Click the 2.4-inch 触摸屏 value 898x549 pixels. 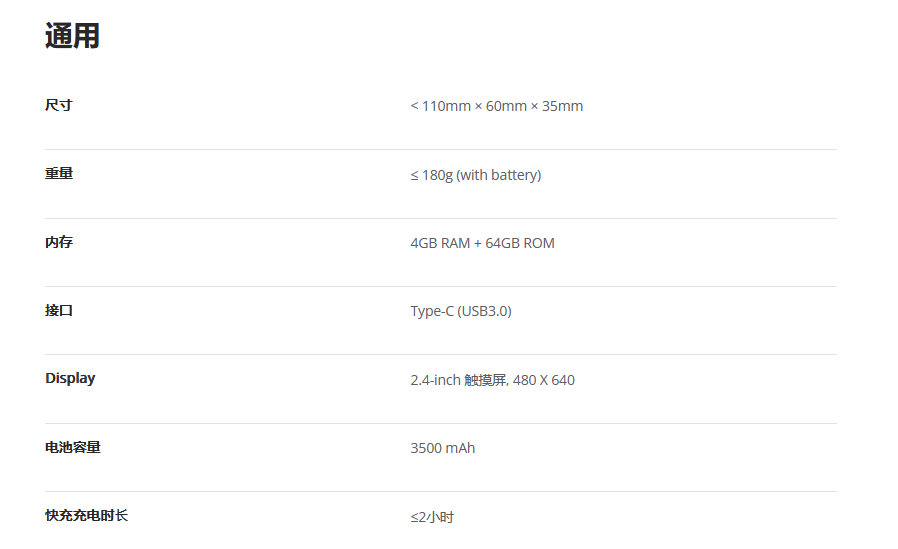click(459, 380)
